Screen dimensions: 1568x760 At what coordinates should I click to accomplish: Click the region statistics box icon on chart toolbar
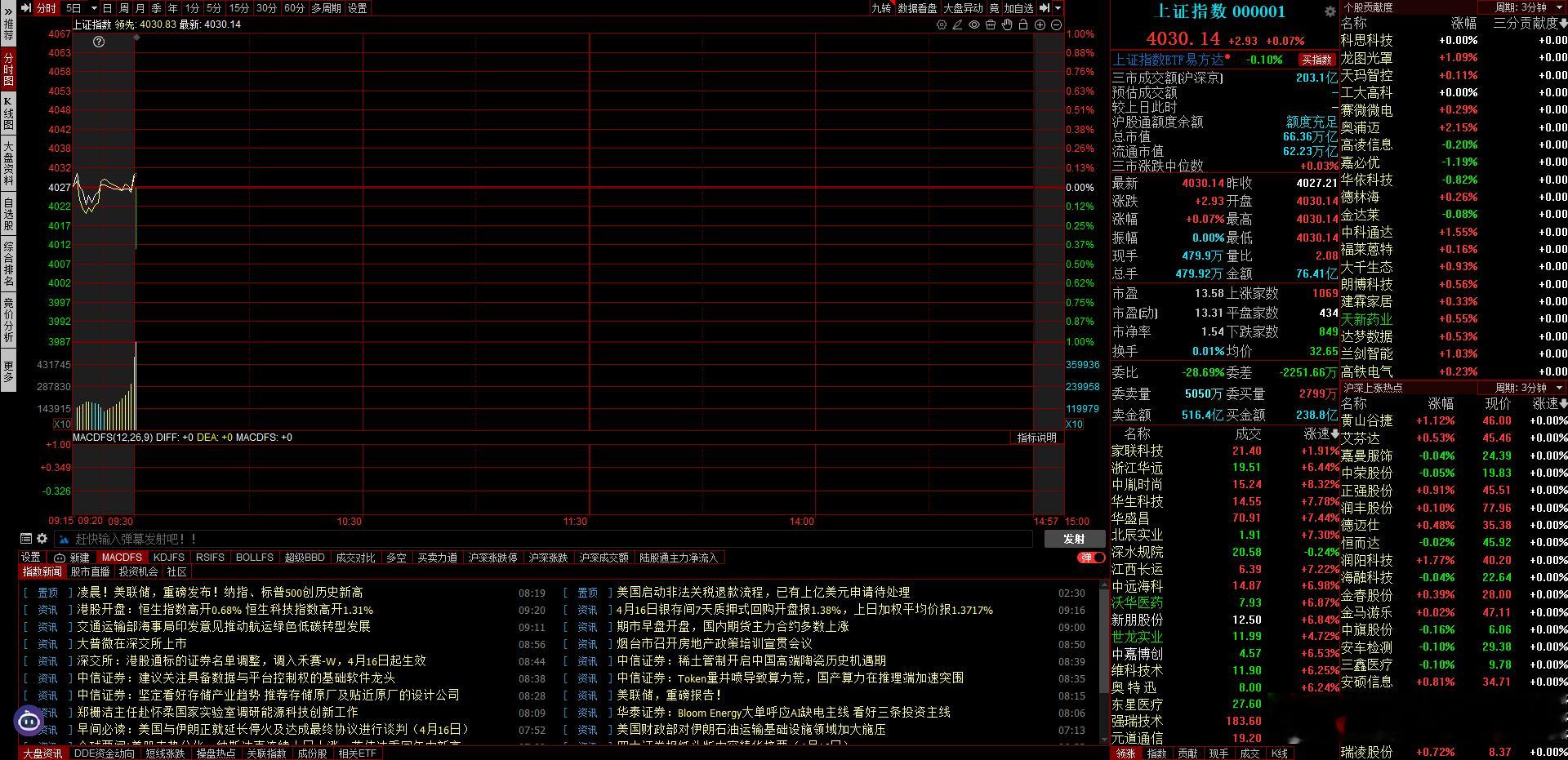click(x=1023, y=25)
